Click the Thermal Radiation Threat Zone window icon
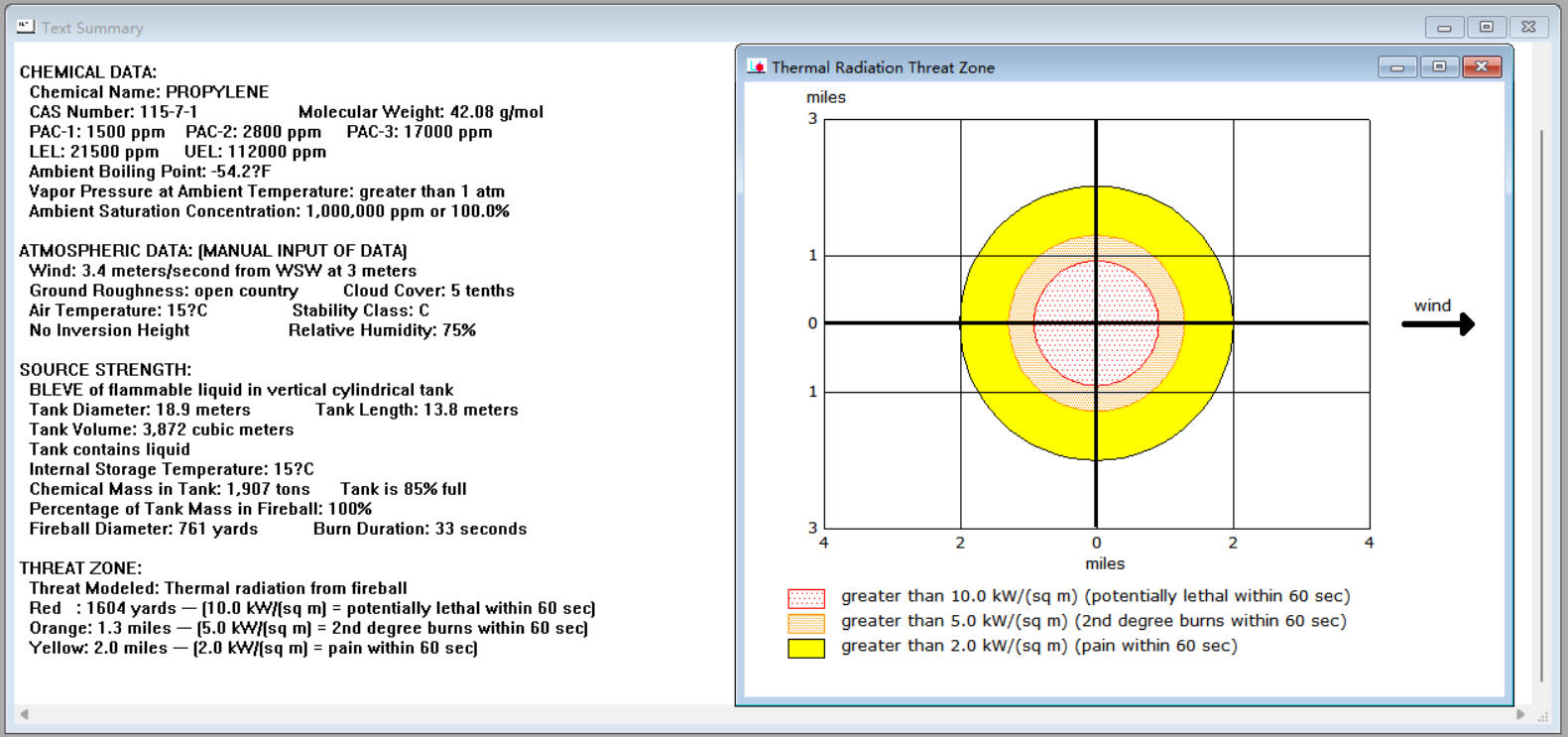Screen dimensions: 1568x737 [757, 66]
